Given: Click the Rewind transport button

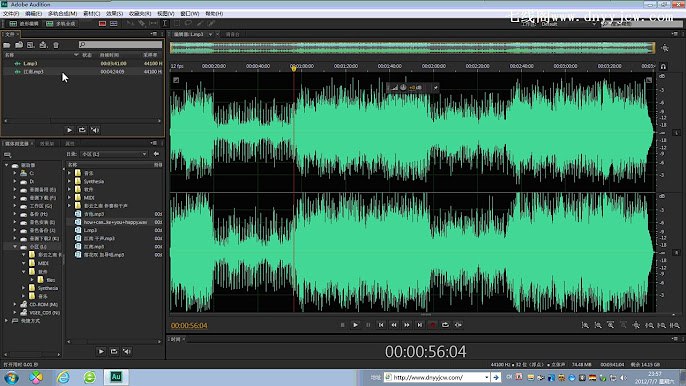Looking at the screenshot, I should [394, 325].
